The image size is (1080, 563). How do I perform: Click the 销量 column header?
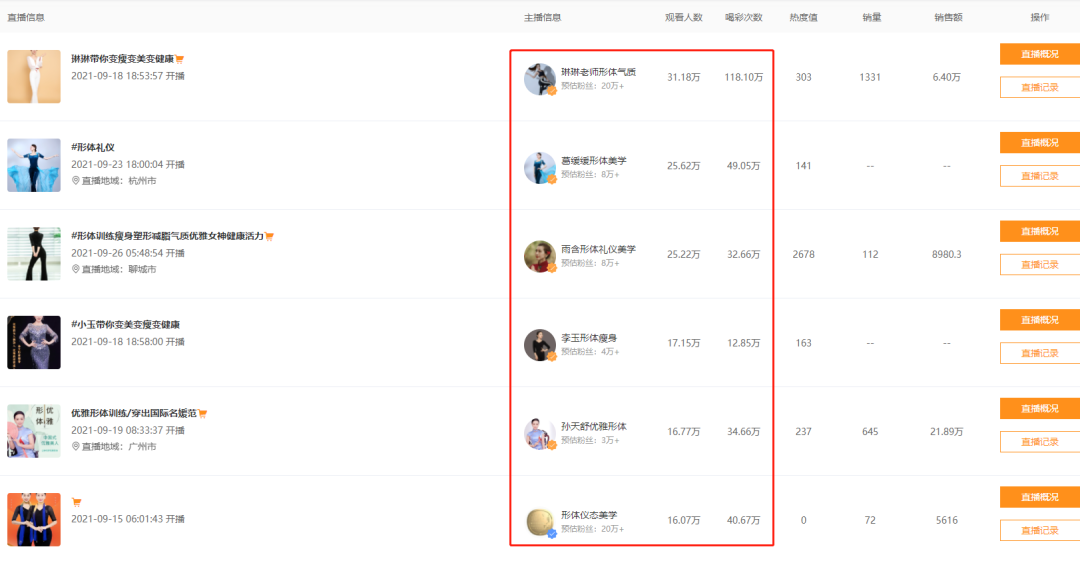point(871,18)
